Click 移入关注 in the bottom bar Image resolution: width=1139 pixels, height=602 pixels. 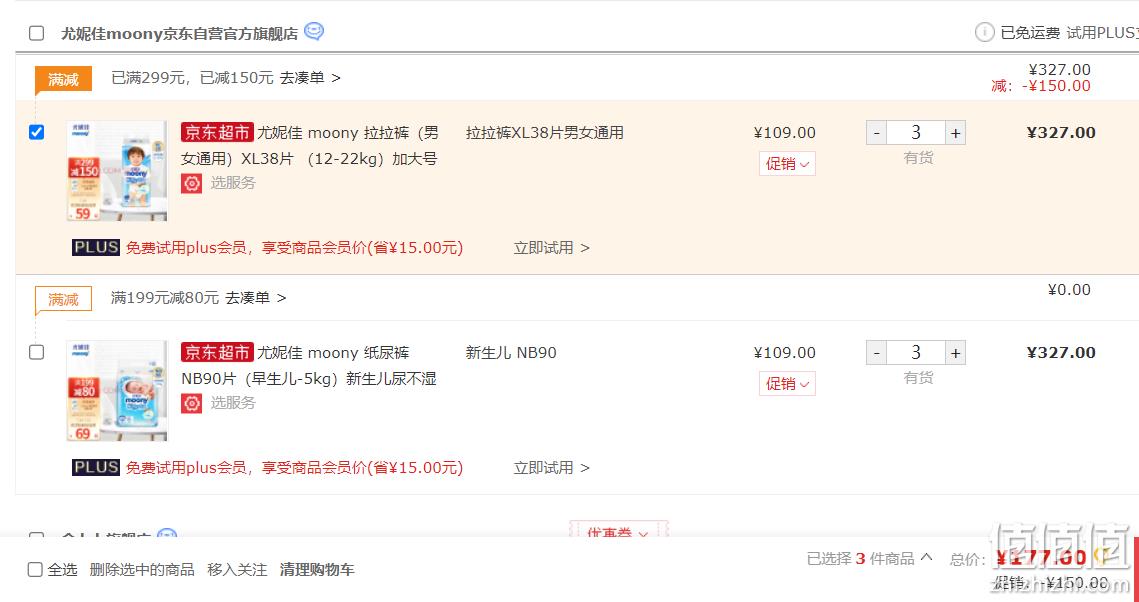(238, 569)
